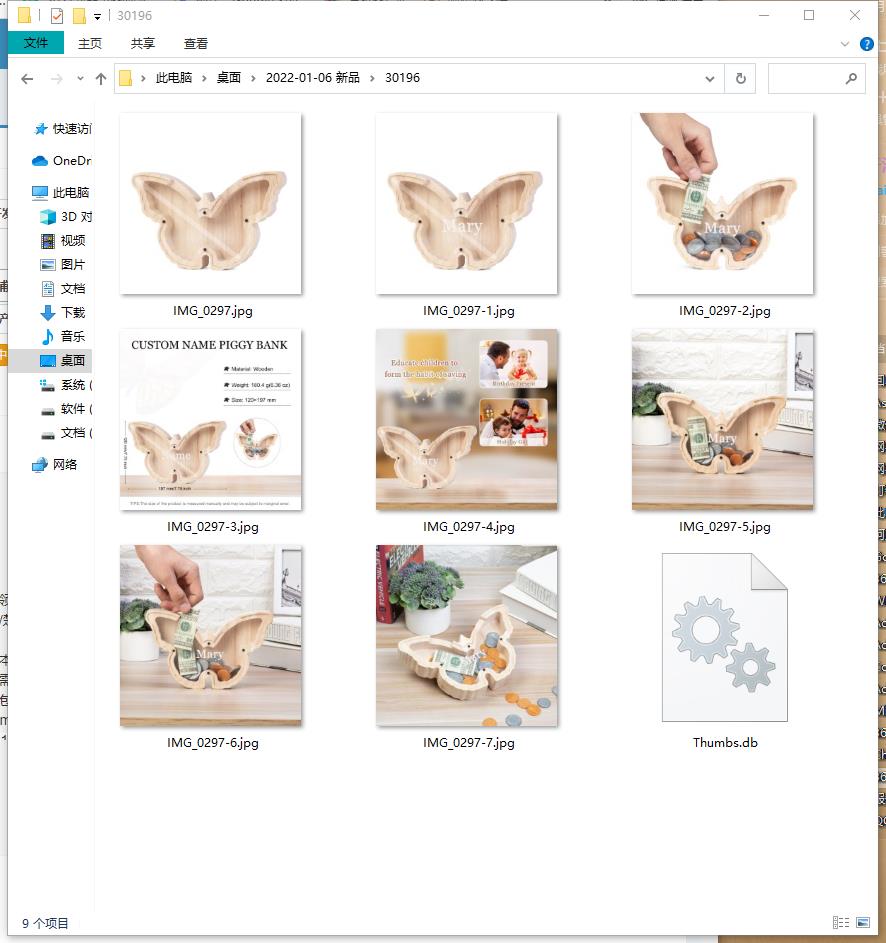Viewport: 886px width, 943px height.
Task: Expand the address bar history dropdown
Action: click(710, 78)
